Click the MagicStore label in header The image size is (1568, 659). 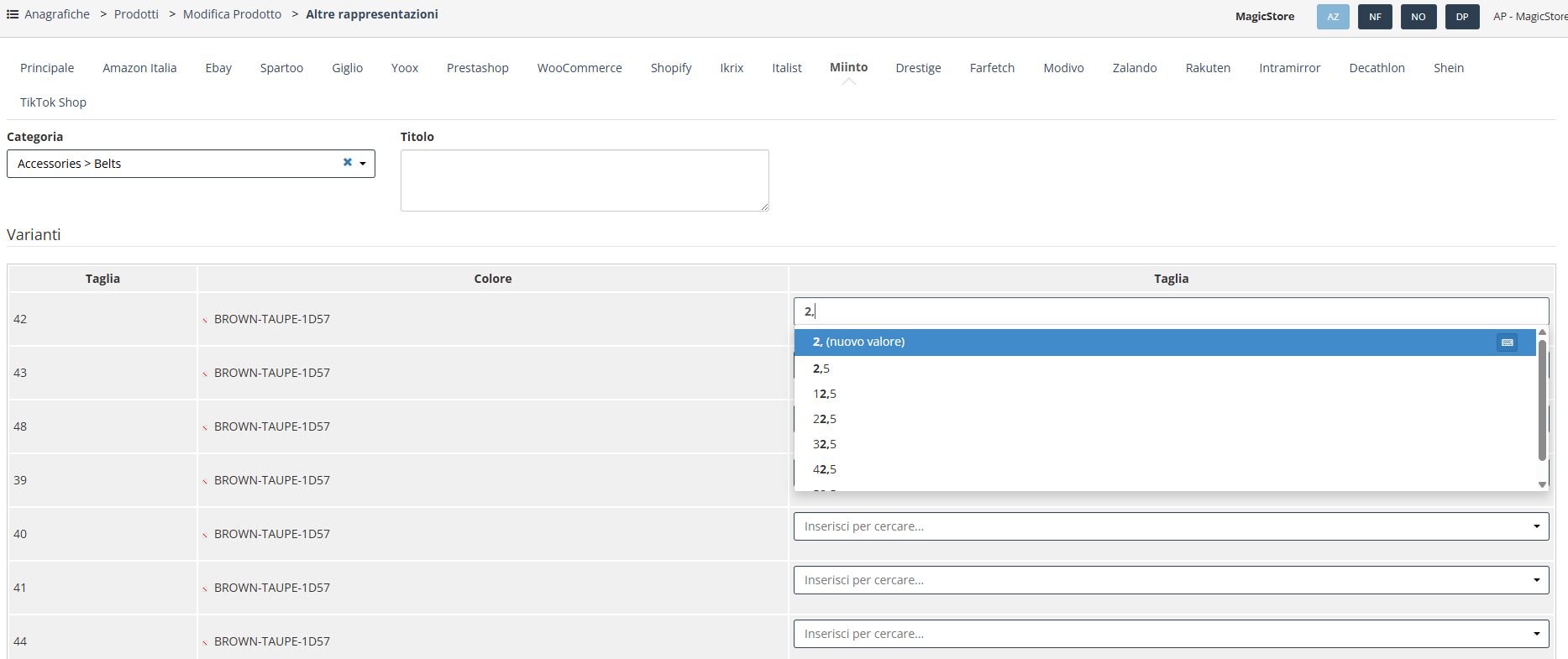(1265, 17)
